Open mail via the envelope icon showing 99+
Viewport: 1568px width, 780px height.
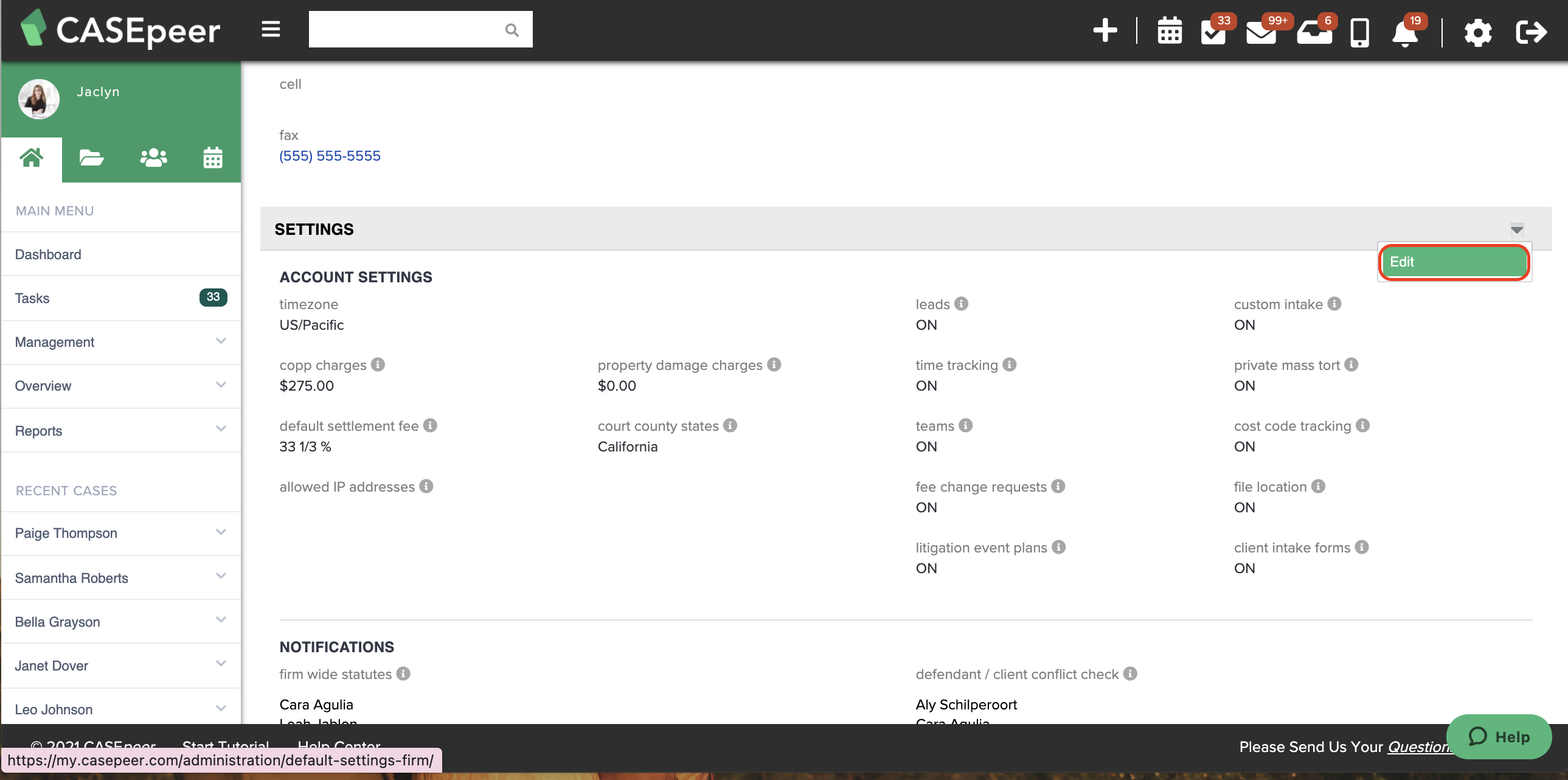pyautogui.click(x=1261, y=32)
